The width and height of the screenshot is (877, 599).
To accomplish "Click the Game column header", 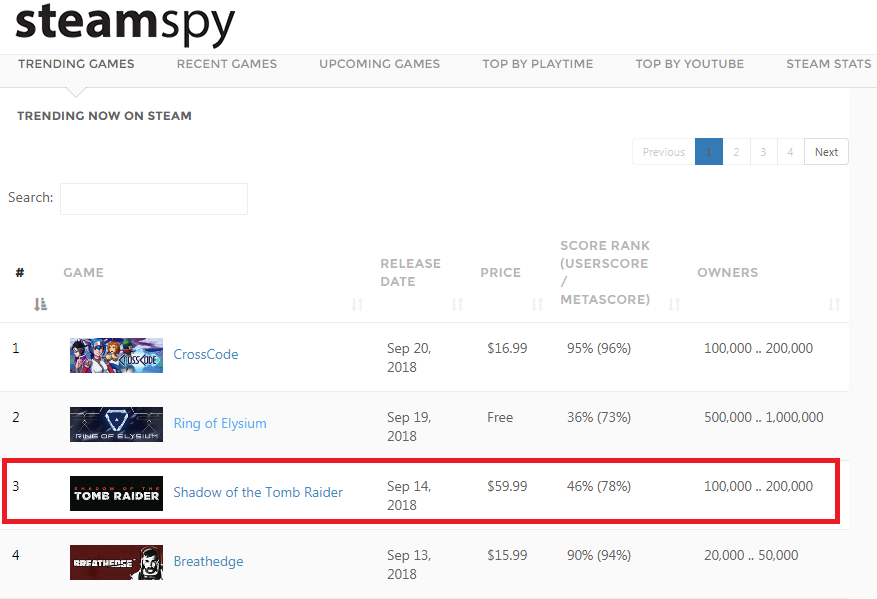I will coord(83,272).
